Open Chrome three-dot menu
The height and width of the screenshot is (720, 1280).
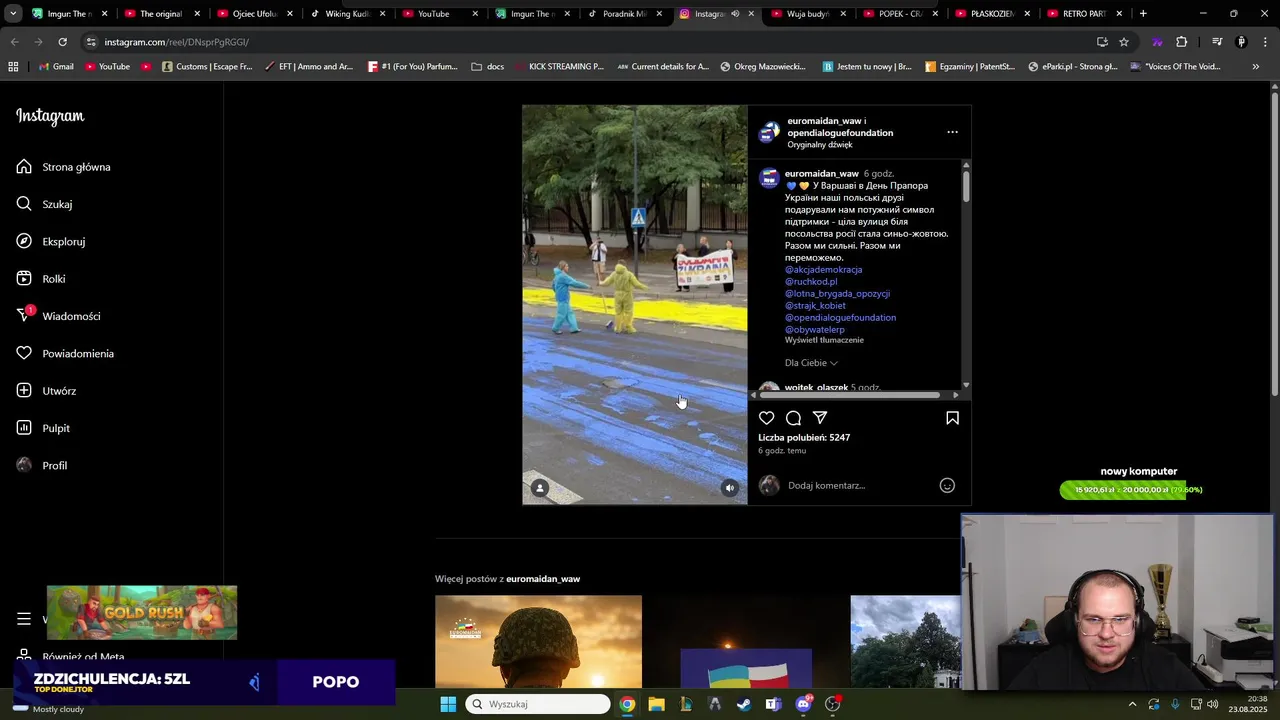1265,42
